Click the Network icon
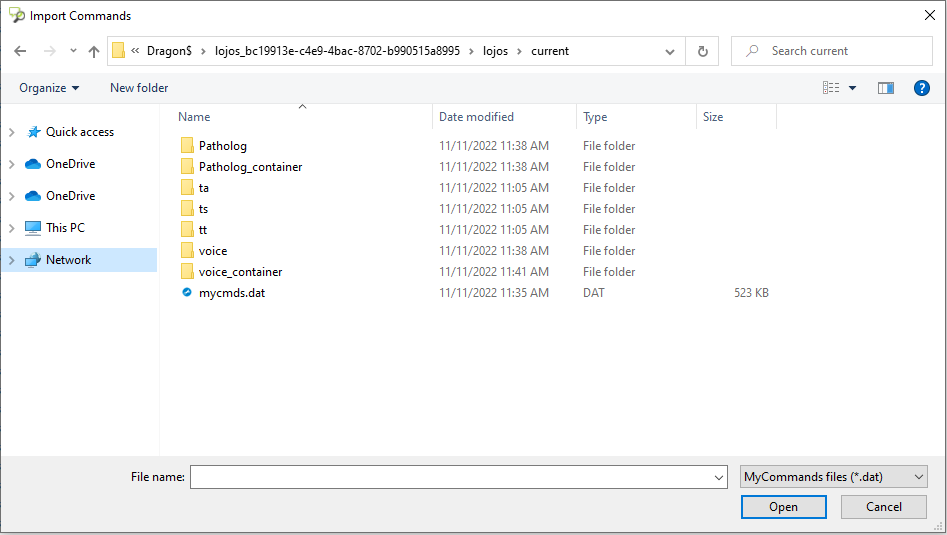The image size is (947, 535). [x=33, y=260]
